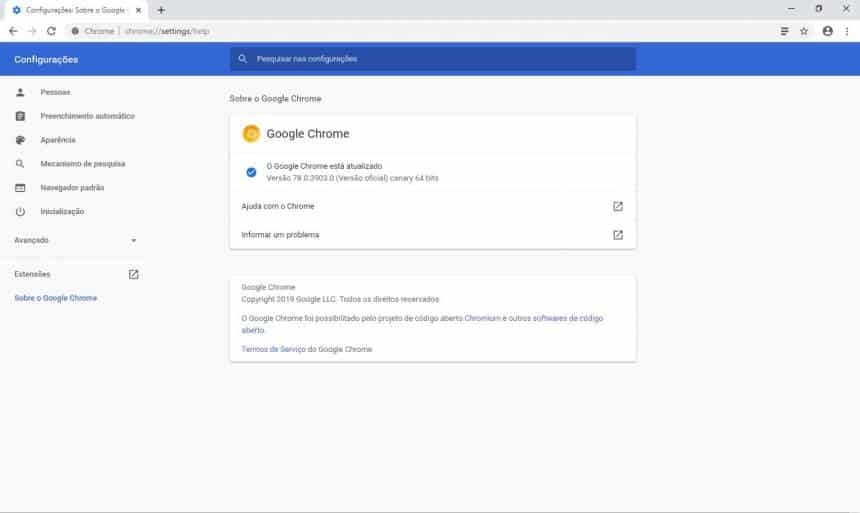The height and width of the screenshot is (513, 860).
Task: Open the media control icon in toolbar
Action: point(785,31)
